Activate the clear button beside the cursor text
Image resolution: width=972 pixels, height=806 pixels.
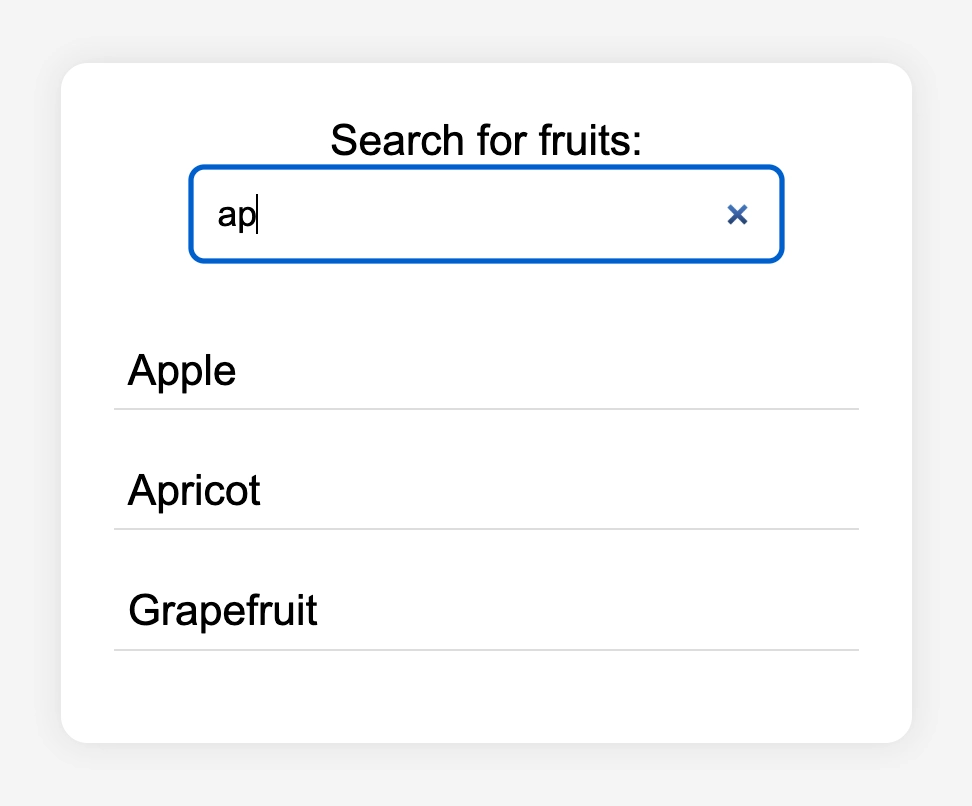point(738,214)
